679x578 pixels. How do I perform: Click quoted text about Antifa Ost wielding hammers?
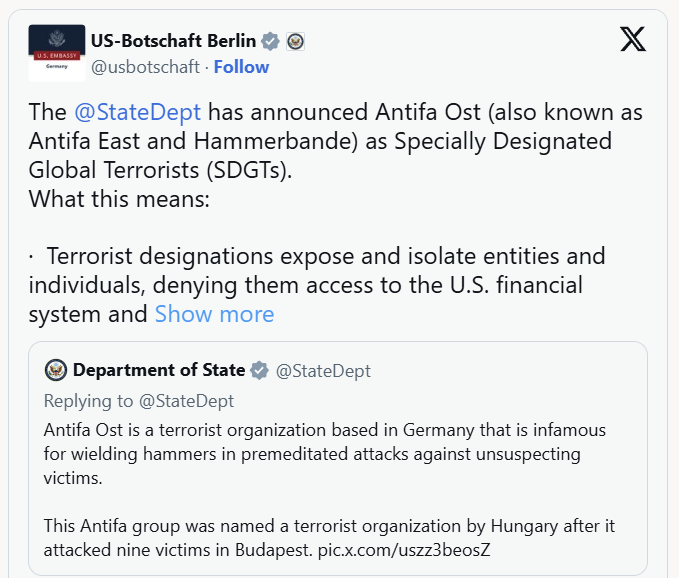326,453
